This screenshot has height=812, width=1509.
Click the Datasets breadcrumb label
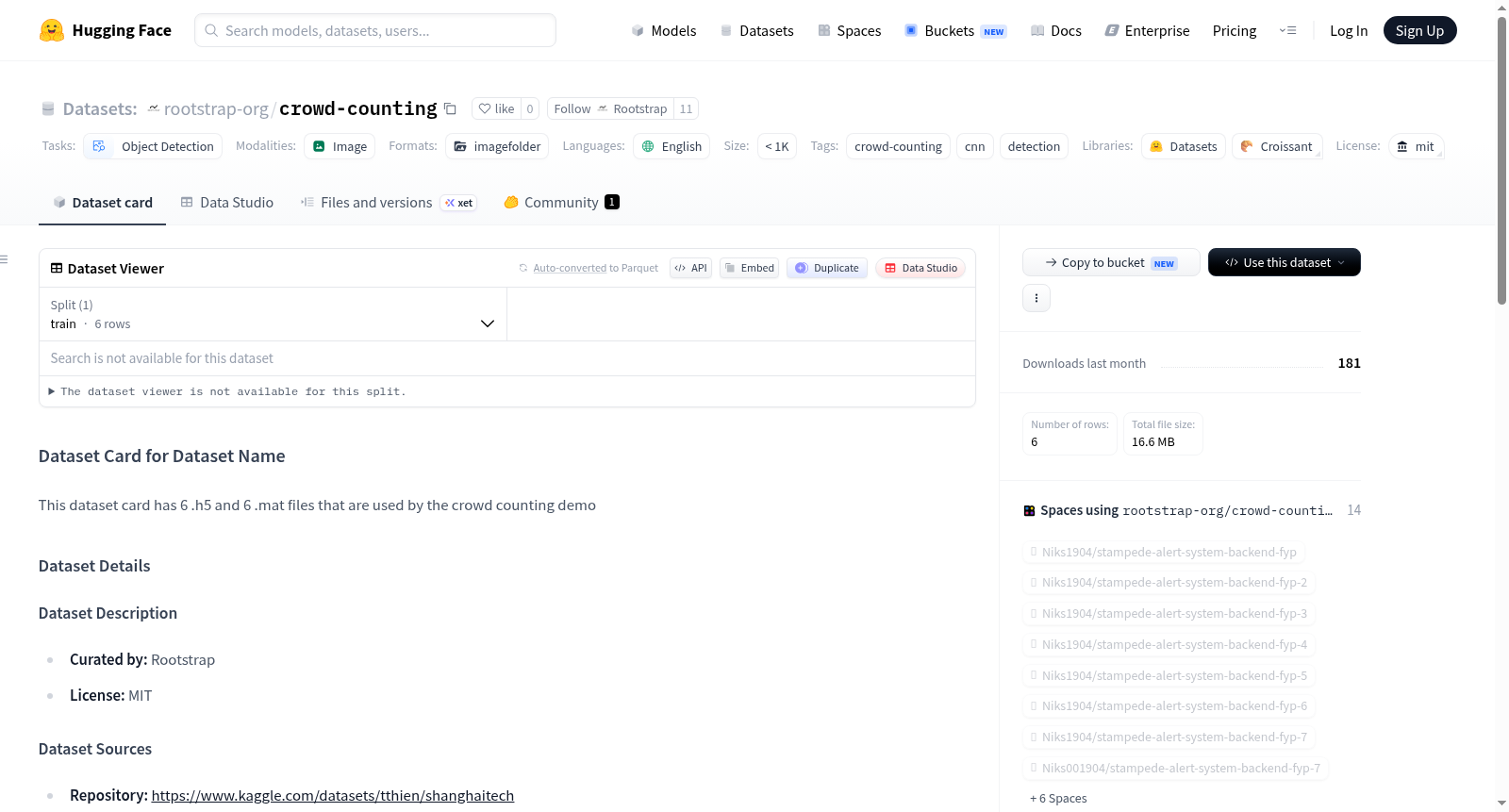[x=100, y=108]
